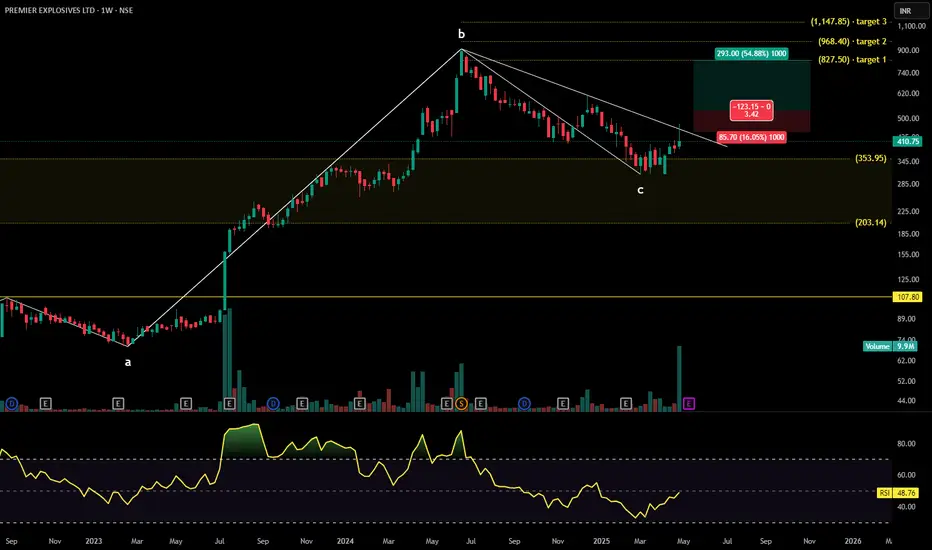Image resolution: width=932 pixels, height=550 pixels.
Task: Open the earnings marker near Nov 2022
Action: point(46,404)
